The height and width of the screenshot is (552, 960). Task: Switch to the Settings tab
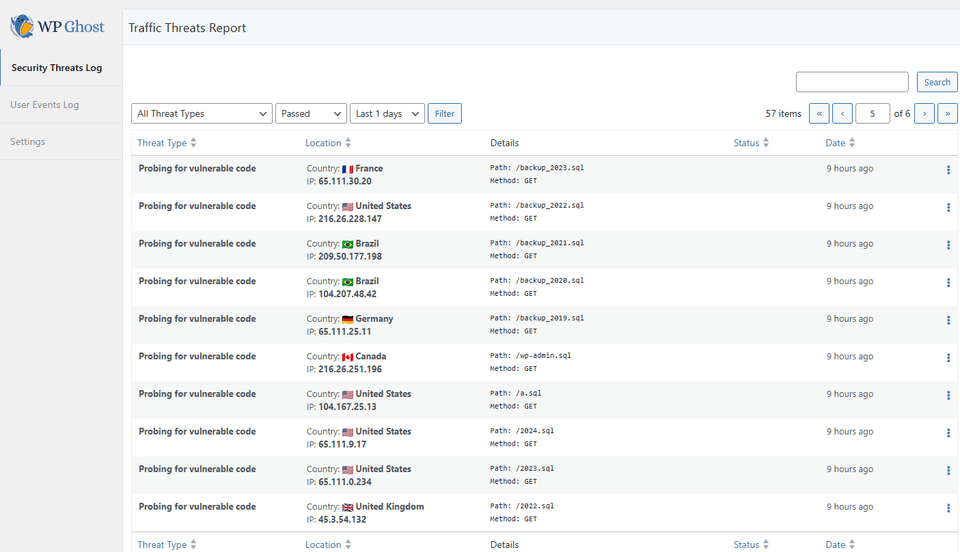(x=28, y=142)
